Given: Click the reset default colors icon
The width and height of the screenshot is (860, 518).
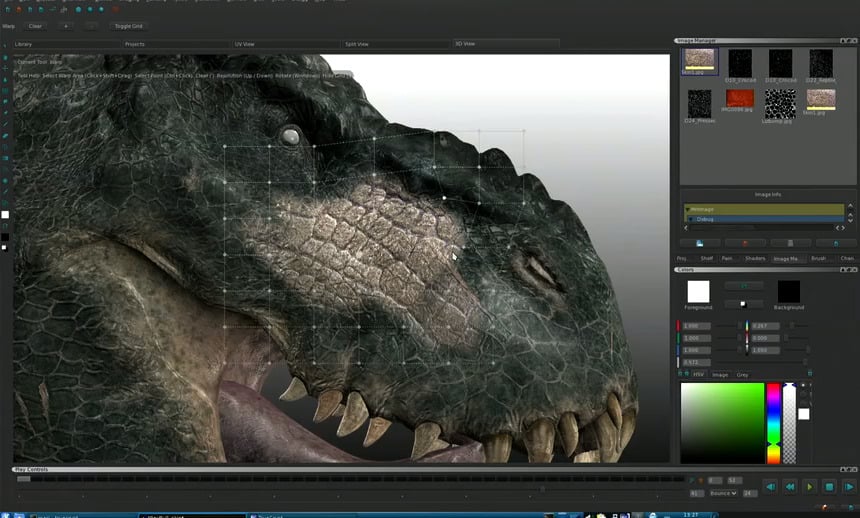Looking at the screenshot, I should (743, 304).
